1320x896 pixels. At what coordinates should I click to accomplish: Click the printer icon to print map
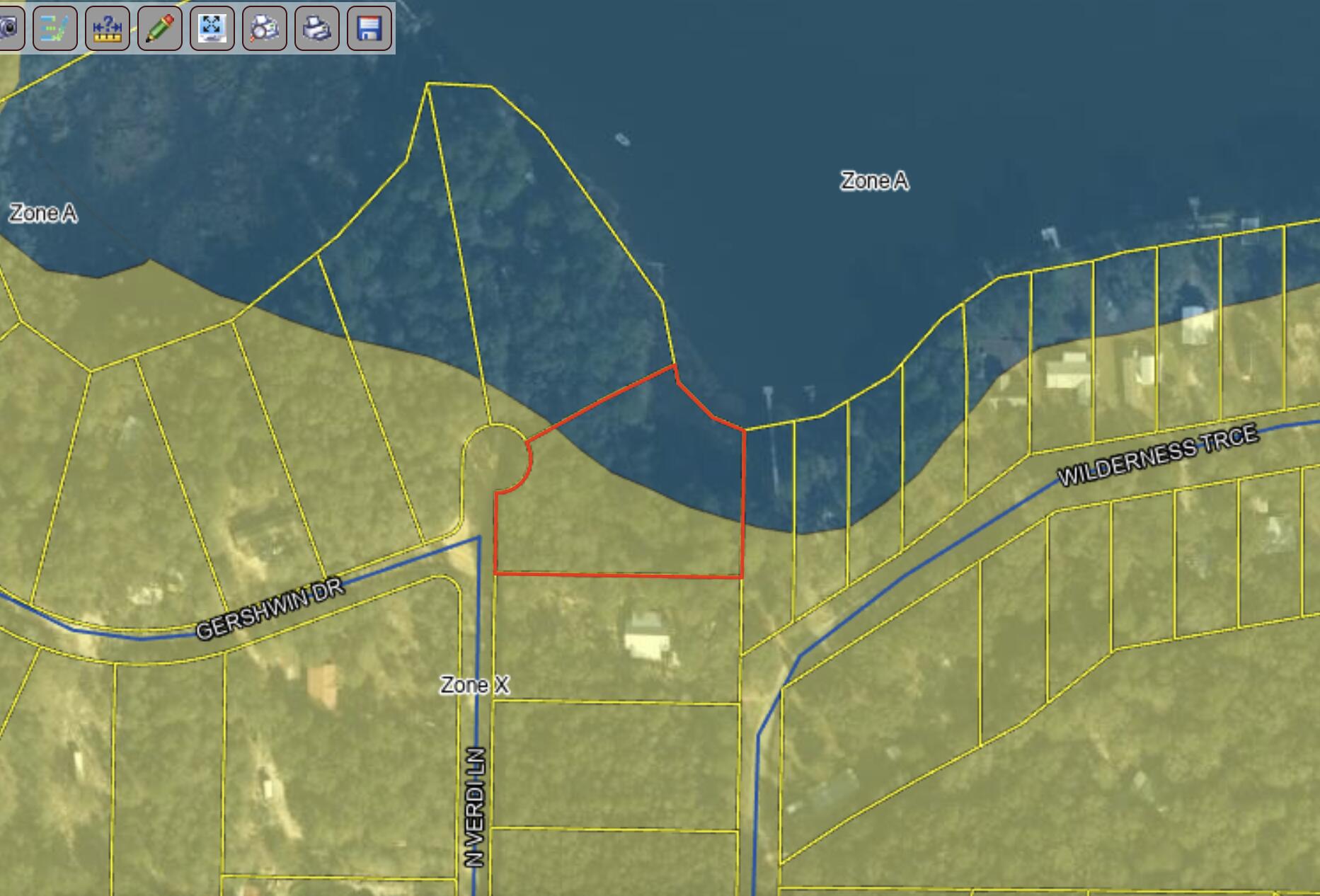(x=316, y=28)
